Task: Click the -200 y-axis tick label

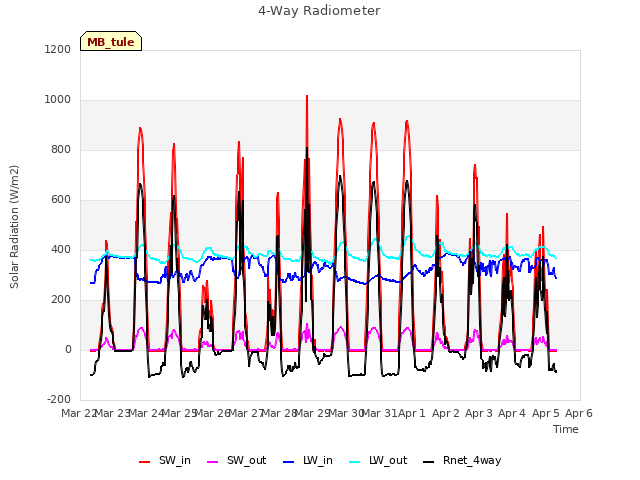Action: coord(59,399)
